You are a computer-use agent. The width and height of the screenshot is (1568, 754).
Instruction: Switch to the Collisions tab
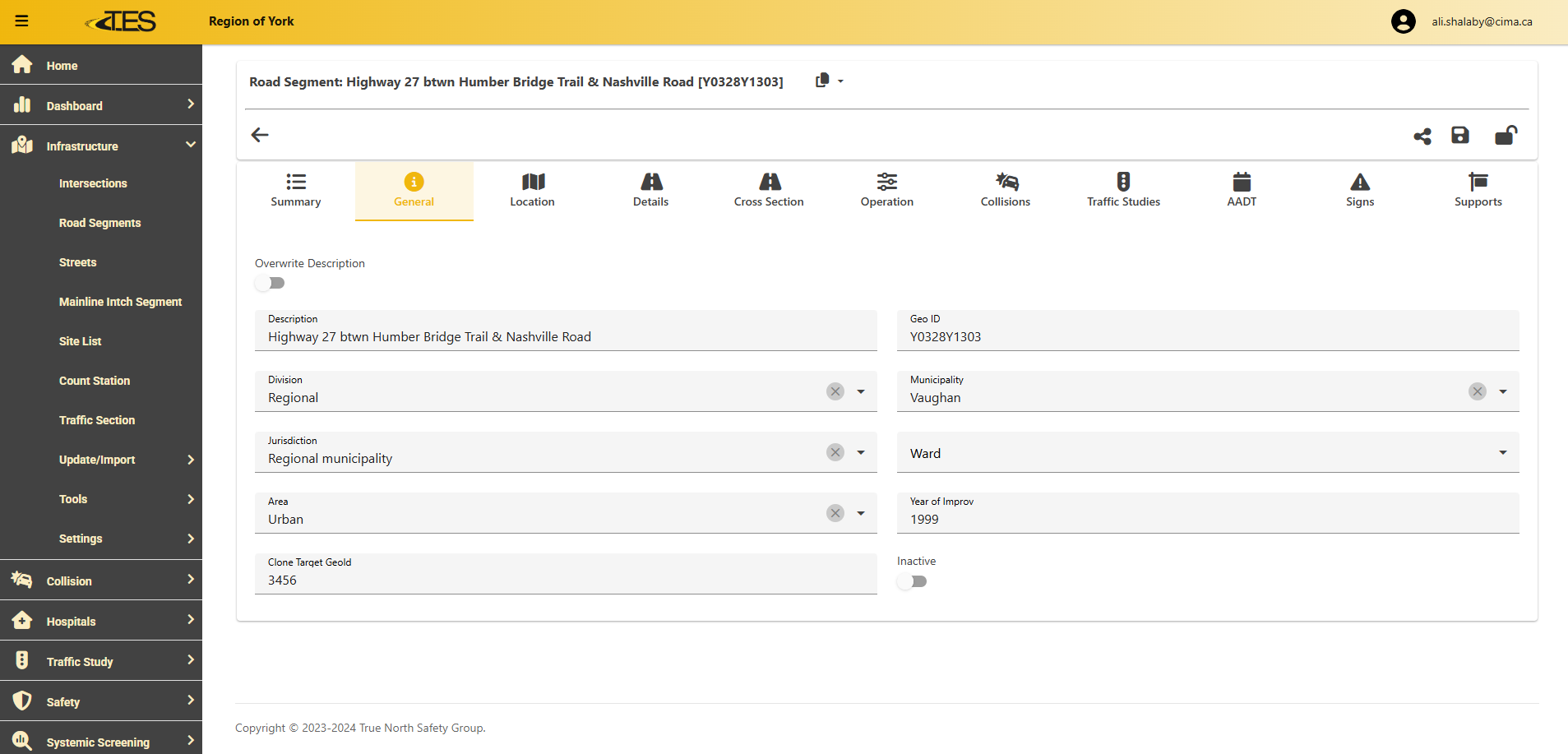(x=1005, y=191)
